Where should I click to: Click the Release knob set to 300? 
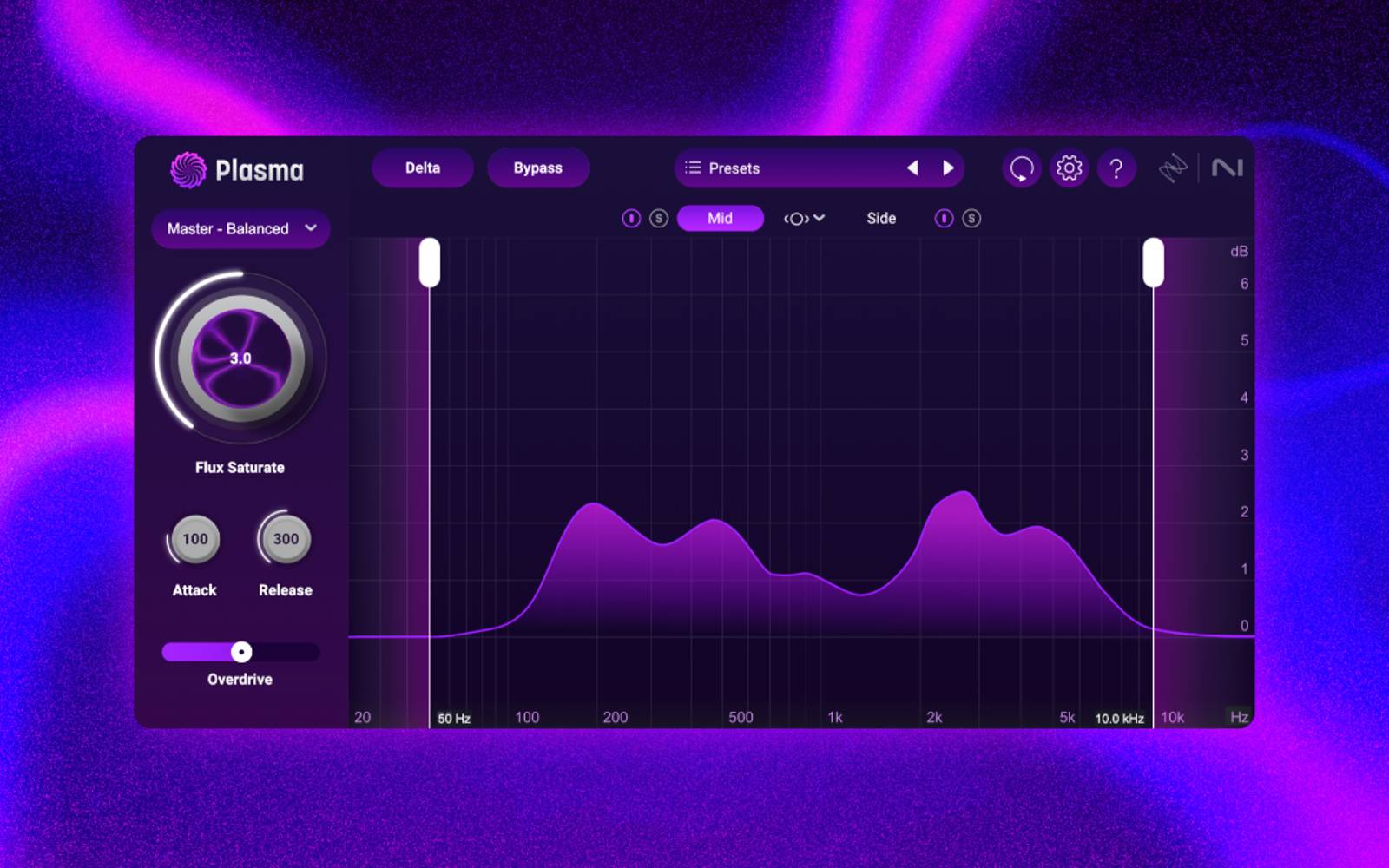coord(286,539)
